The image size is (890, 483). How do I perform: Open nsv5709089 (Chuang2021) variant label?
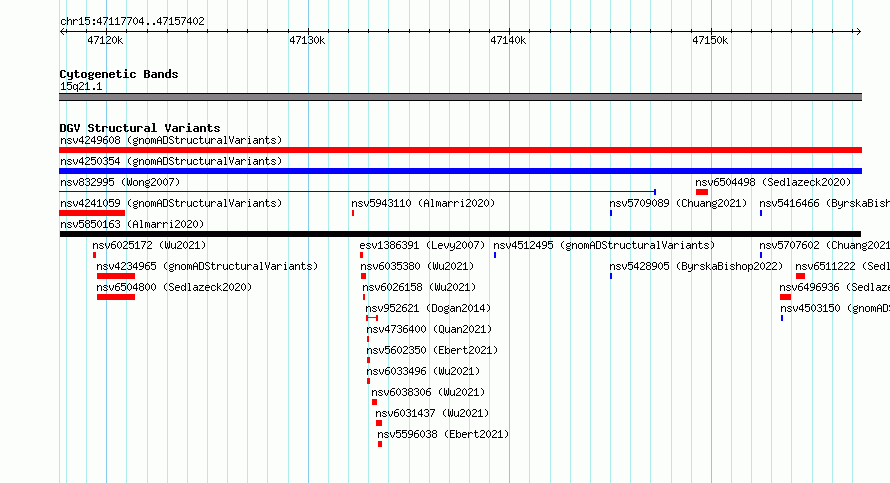click(x=678, y=203)
